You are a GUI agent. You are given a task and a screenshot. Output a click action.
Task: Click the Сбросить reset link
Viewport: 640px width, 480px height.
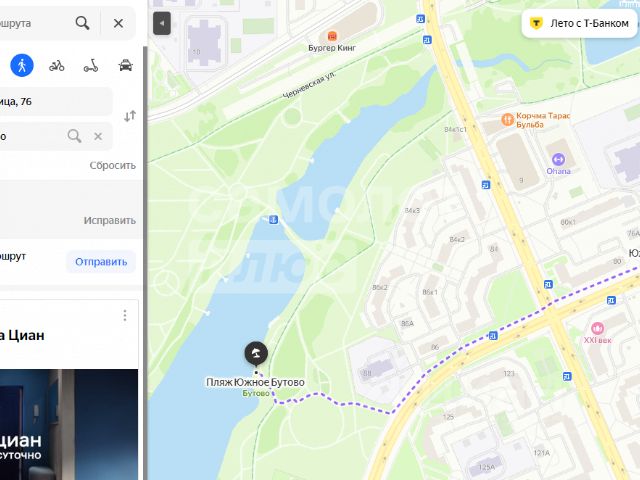click(113, 165)
